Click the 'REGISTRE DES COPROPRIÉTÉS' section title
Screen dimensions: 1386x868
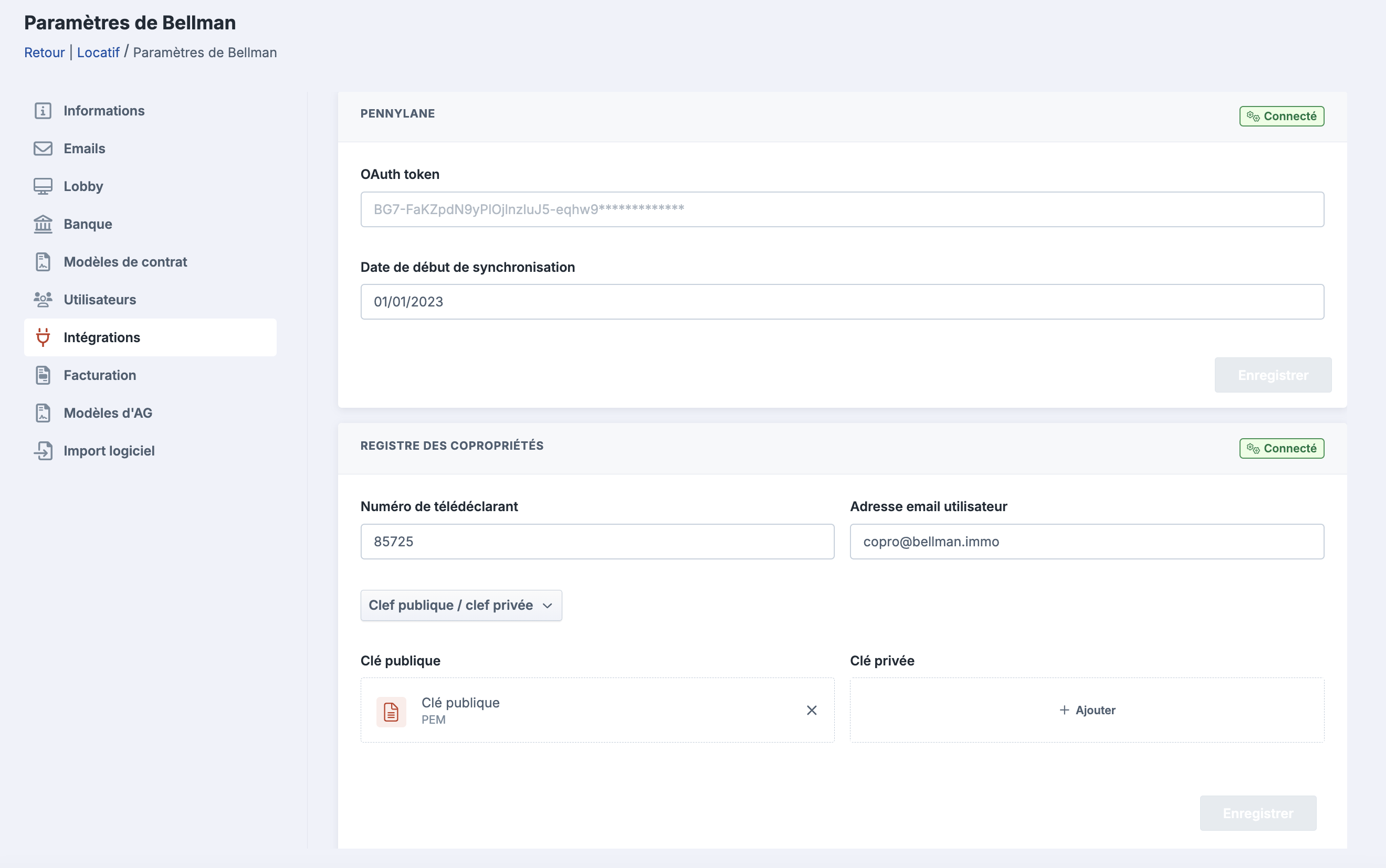pyautogui.click(x=452, y=446)
